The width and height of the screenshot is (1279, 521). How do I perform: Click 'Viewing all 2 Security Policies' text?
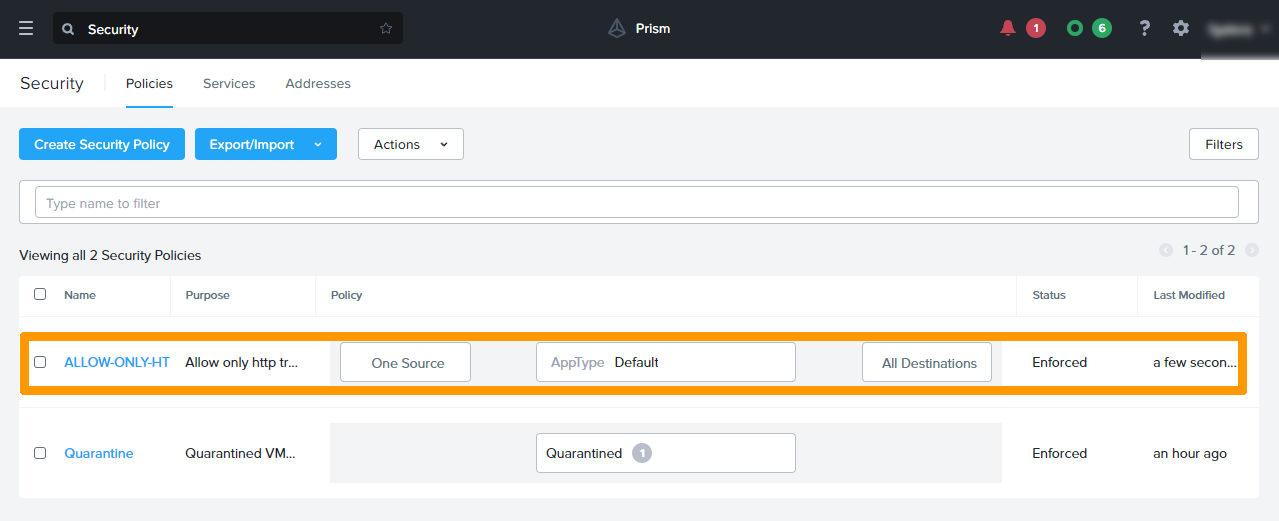click(110, 255)
